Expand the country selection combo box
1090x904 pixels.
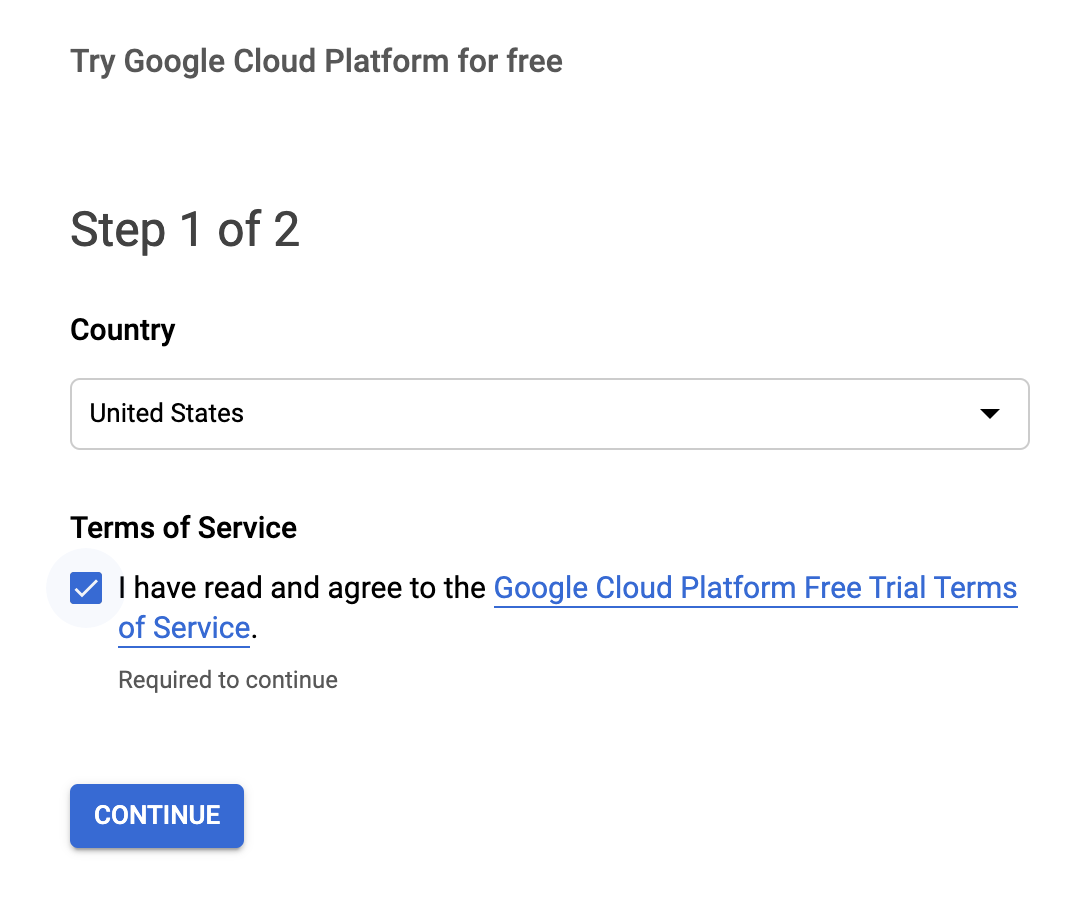pos(549,413)
